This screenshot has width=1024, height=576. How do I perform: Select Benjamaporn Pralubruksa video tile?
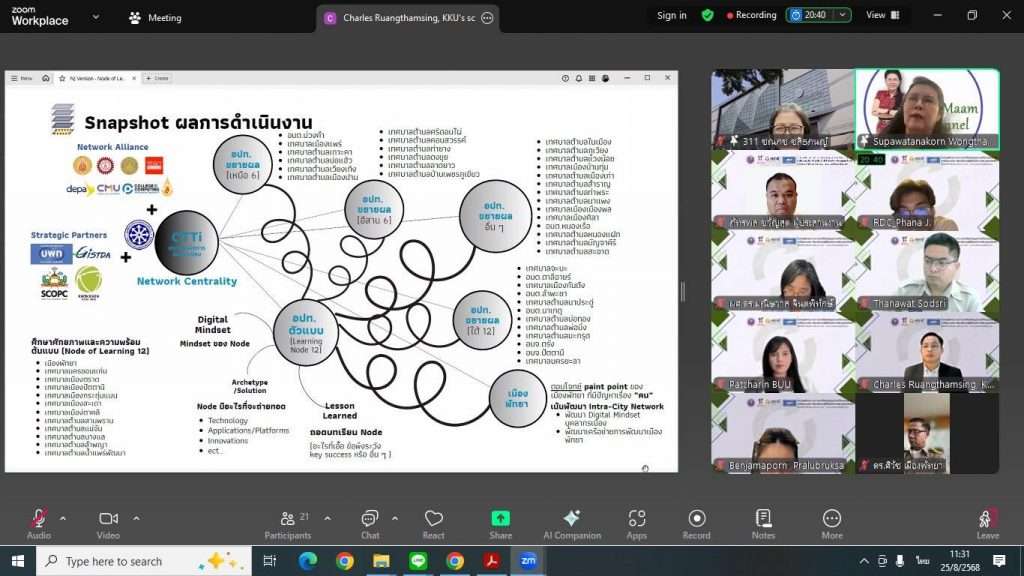coord(783,434)
